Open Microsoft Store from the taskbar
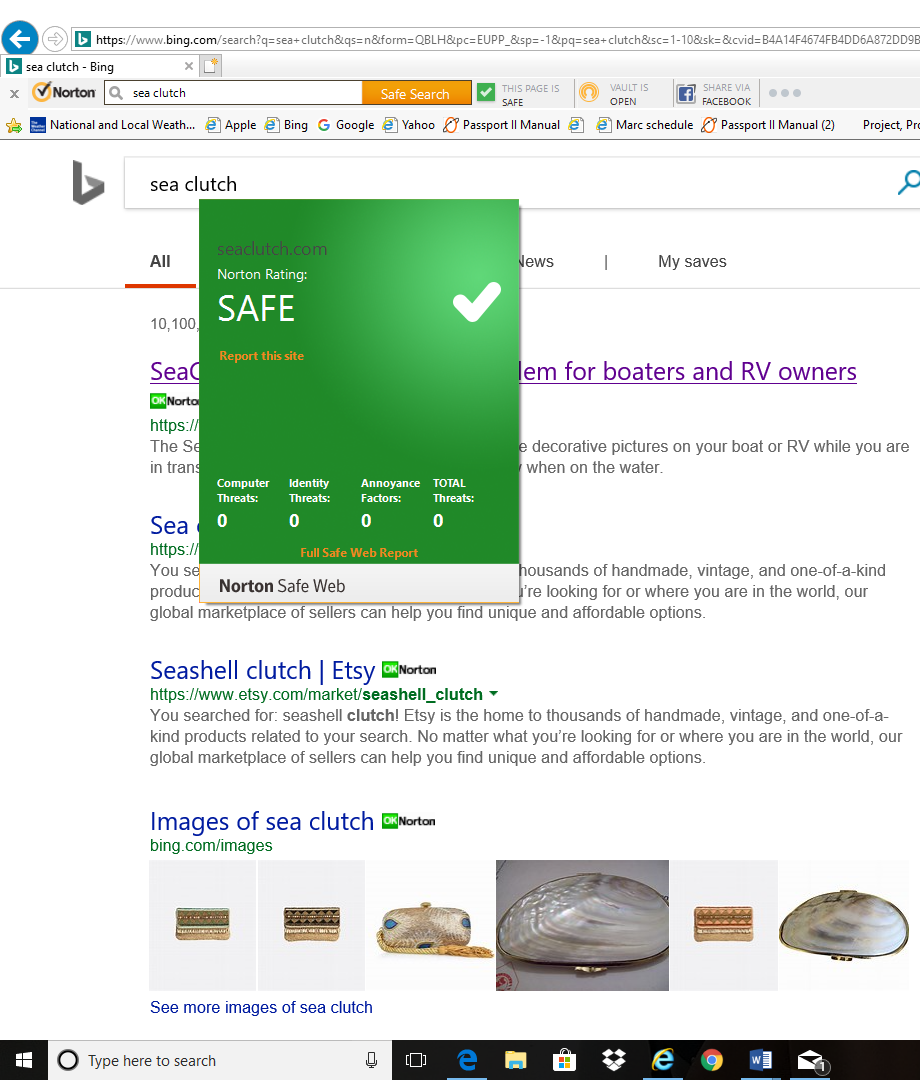920x1080 pixels. pos(564,1060)
